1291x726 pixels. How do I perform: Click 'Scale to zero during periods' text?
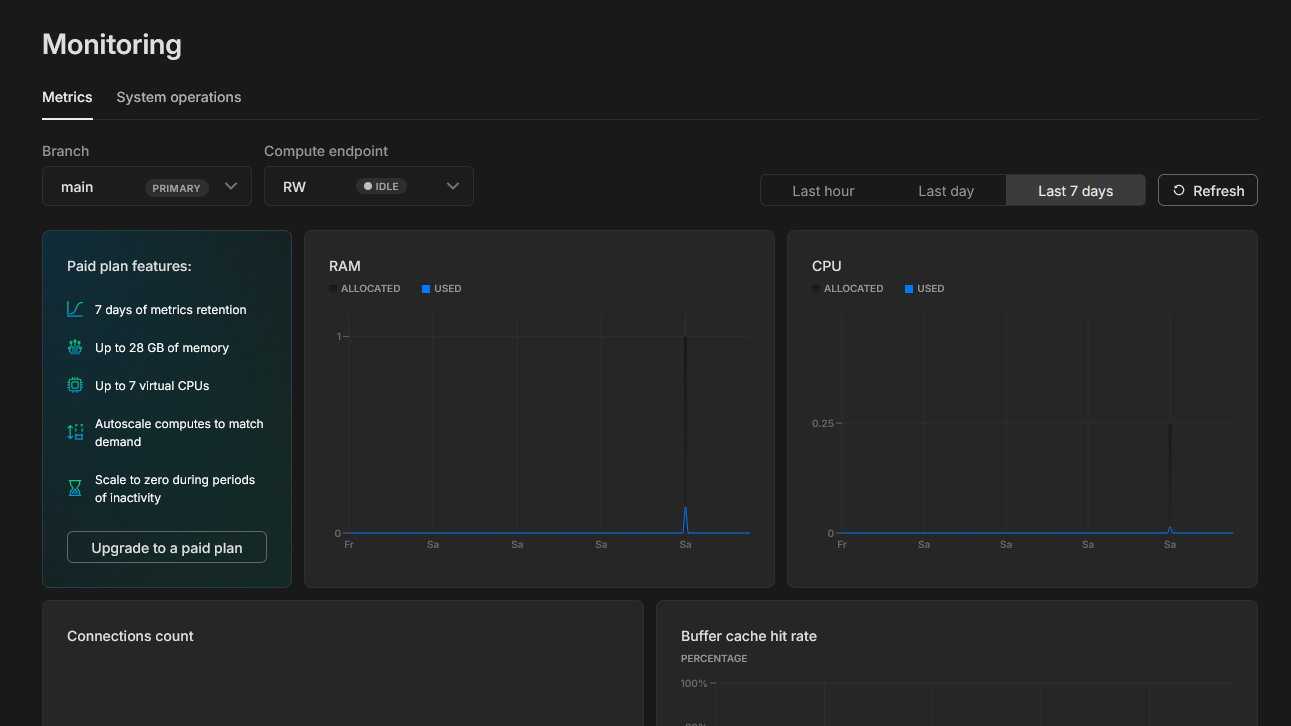pyautogui.click(x=175, y=480)
